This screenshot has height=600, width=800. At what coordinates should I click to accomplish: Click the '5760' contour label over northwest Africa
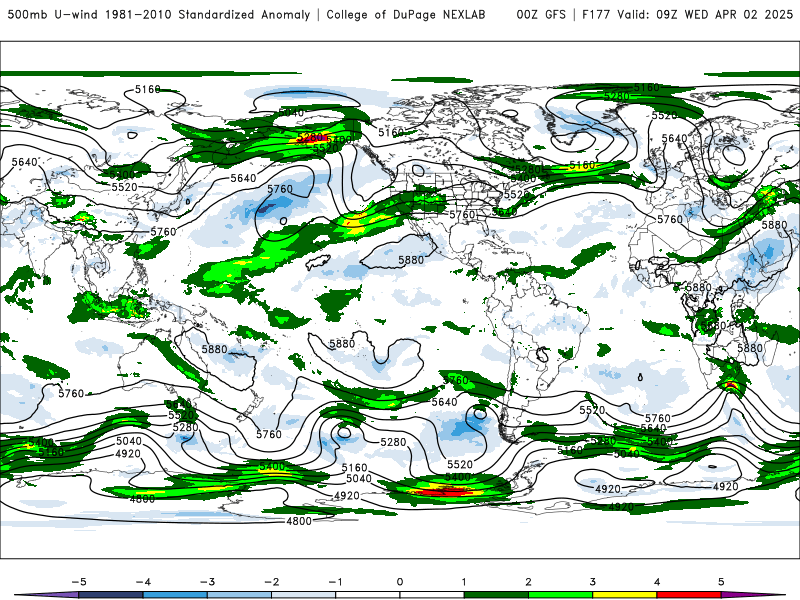coord(669,219)
